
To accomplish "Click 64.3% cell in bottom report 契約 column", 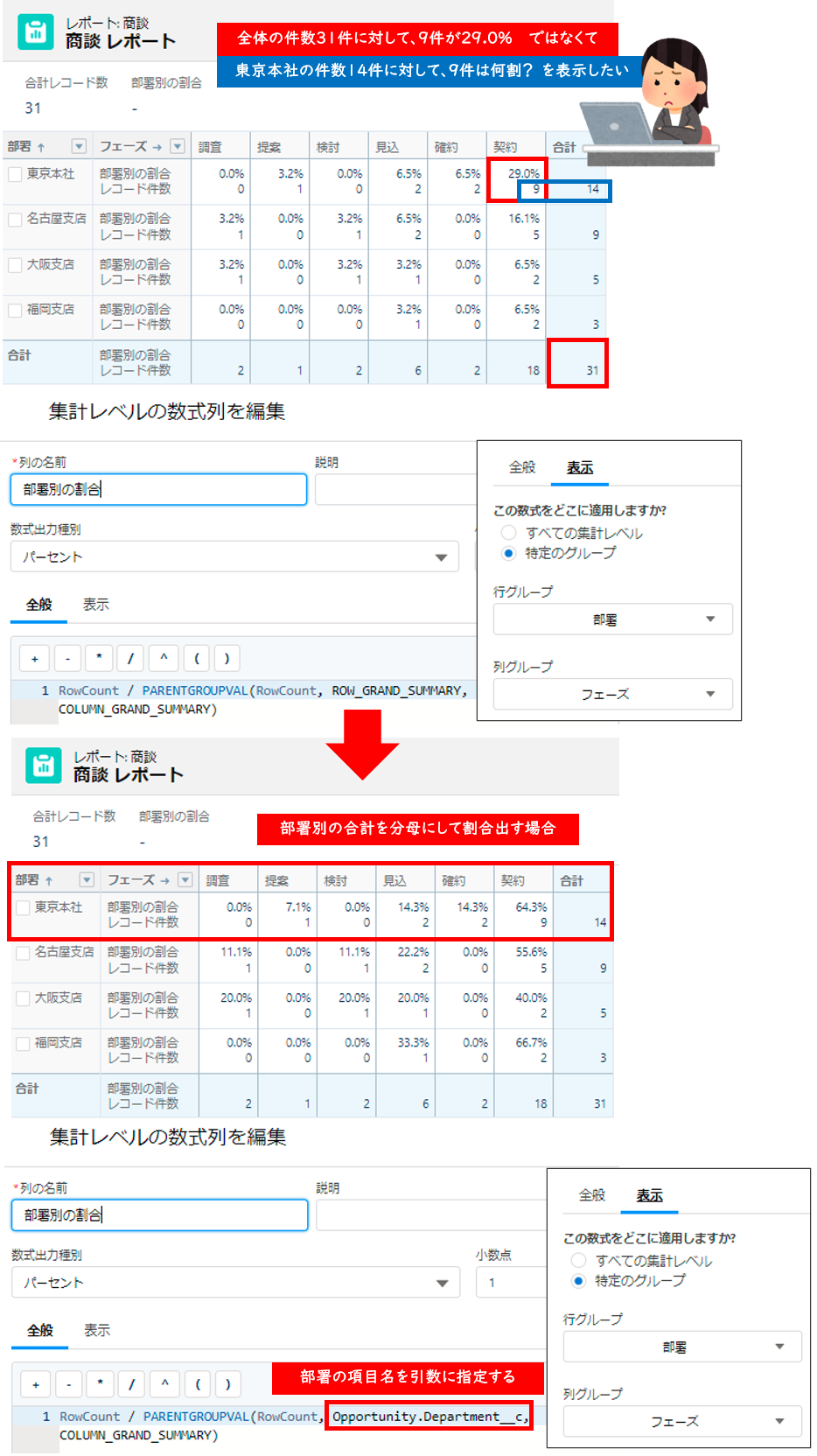I will tap(531, 906).
